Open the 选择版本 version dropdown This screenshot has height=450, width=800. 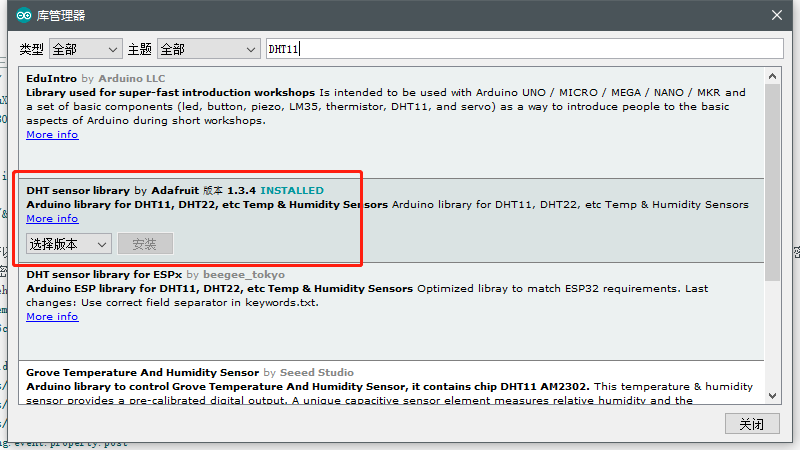[68, 244]
